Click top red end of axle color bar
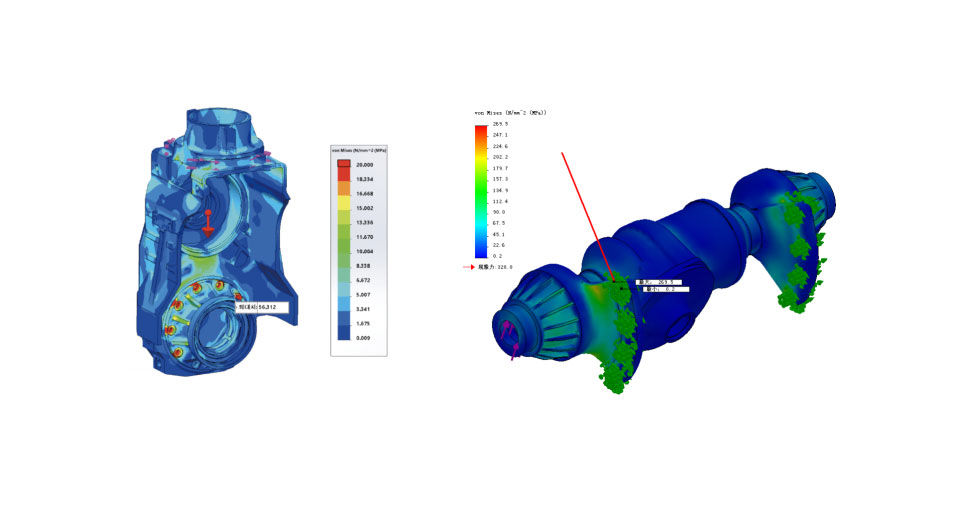The height and width of the screenshot is (511, 967). pos(480,128)
